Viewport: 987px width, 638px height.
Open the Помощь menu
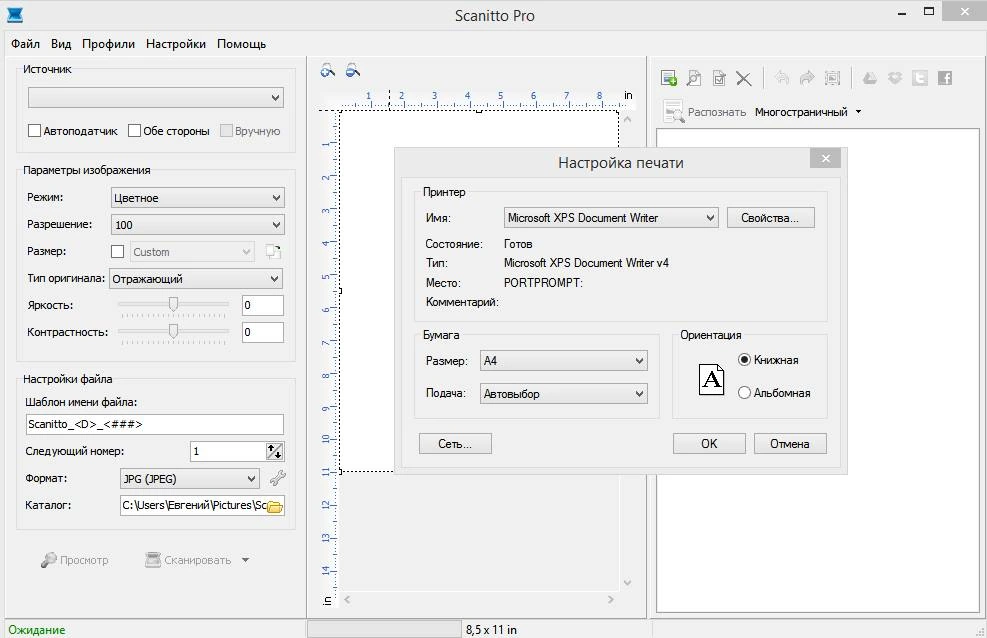tap(242, 44)
